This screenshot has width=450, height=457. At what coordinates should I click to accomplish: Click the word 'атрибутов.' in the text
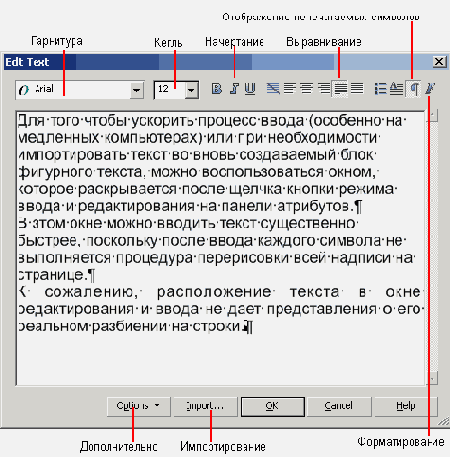coord(315,207)
